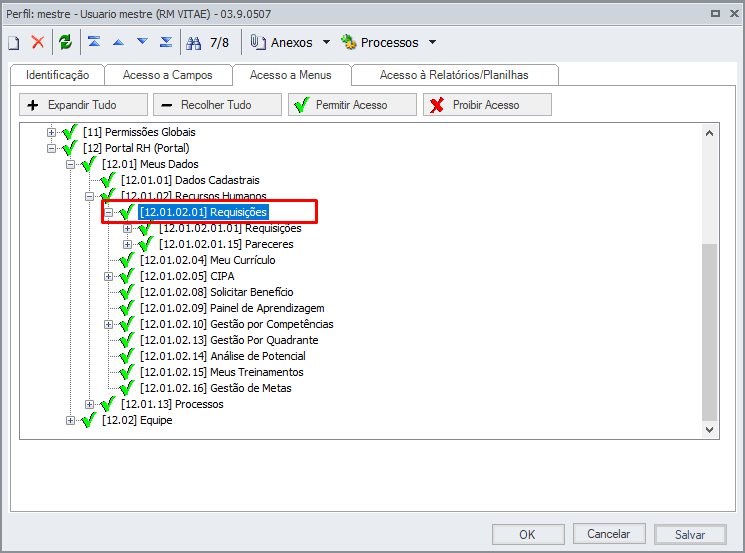Expand the [12.02] Equipe node
The image size is (745, 553).
[70, 420]
